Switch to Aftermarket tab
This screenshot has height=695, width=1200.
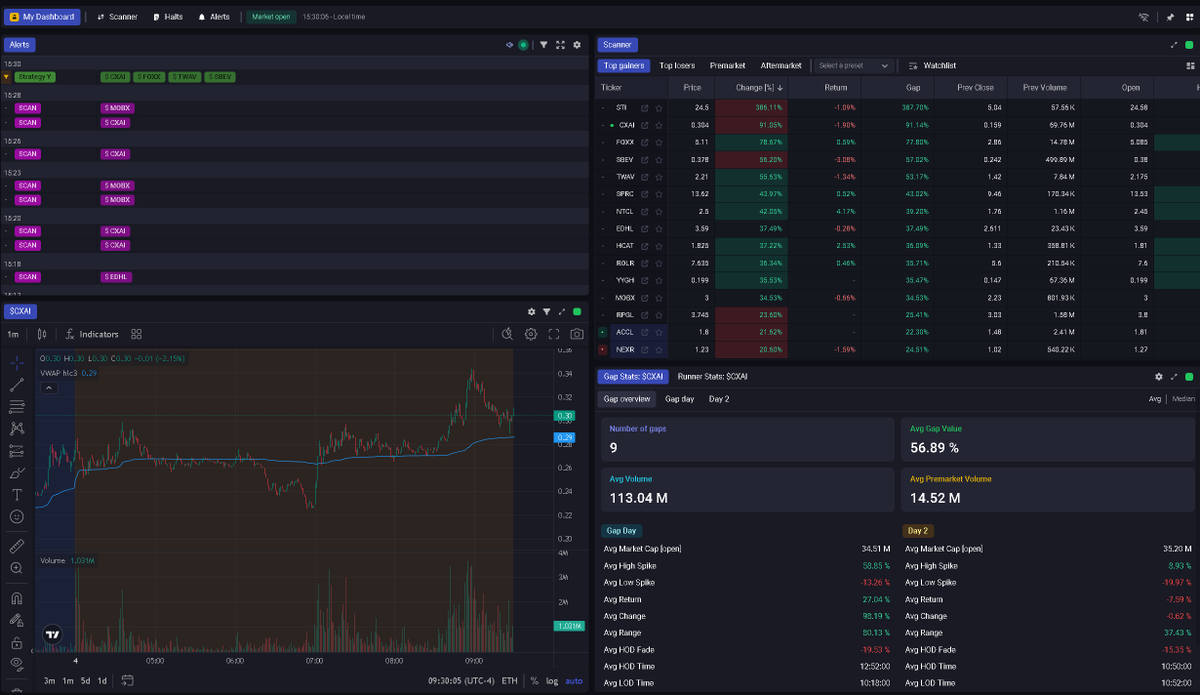781,66
